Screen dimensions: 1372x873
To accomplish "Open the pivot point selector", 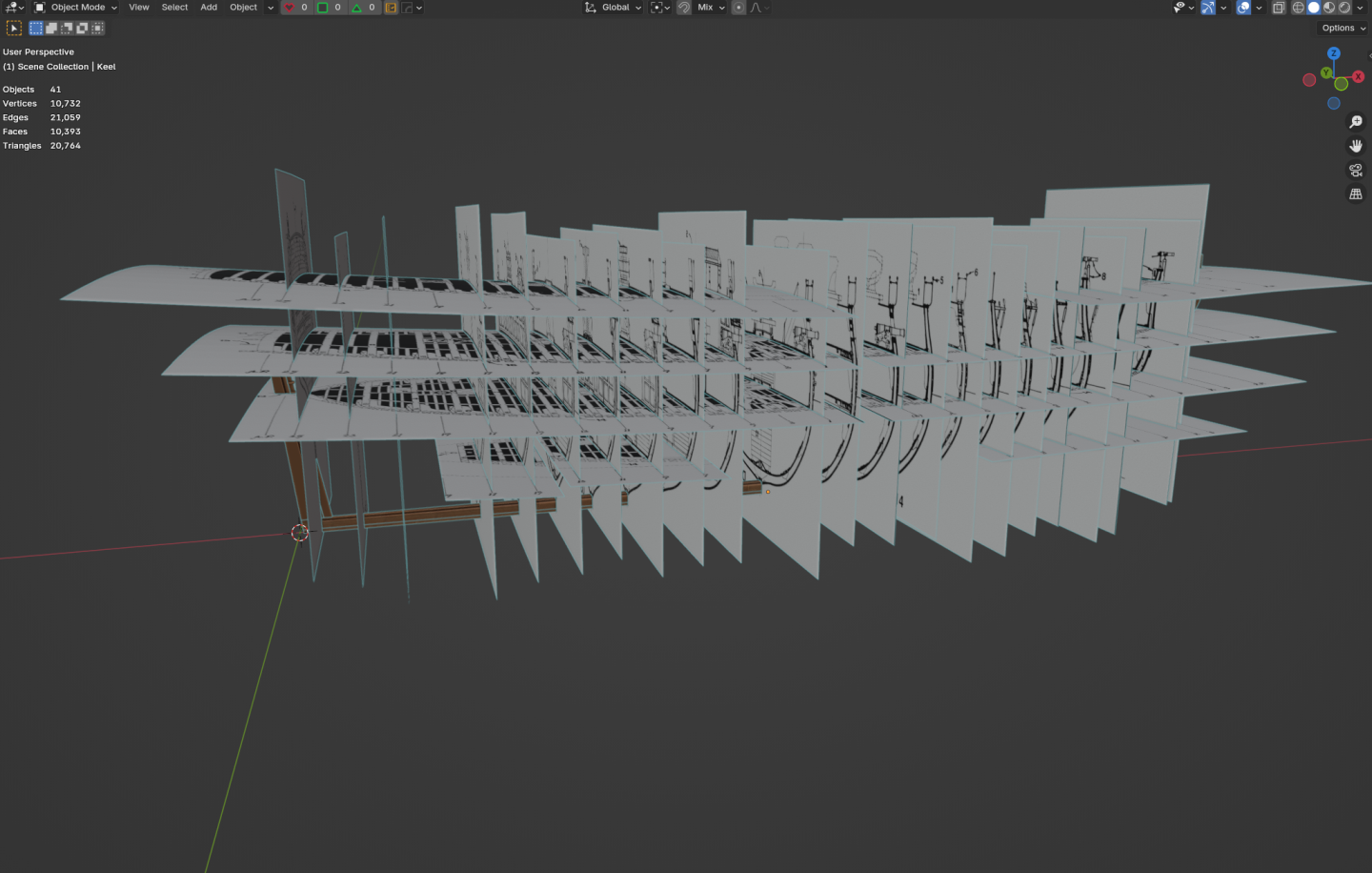I will pos(660,7).
